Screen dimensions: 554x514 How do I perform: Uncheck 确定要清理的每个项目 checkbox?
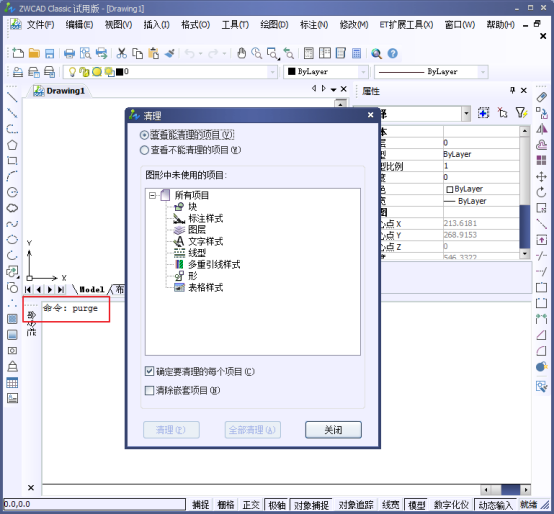coord(149,371)
